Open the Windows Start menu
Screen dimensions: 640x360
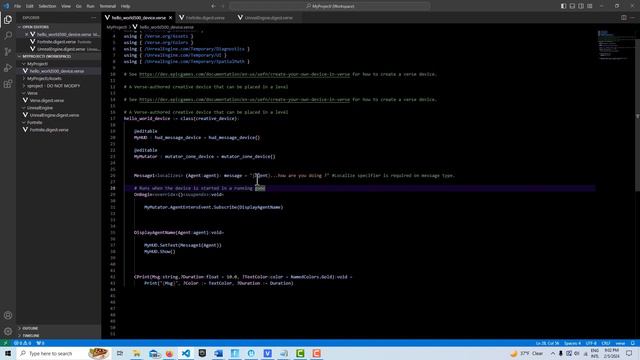(8, 353)
